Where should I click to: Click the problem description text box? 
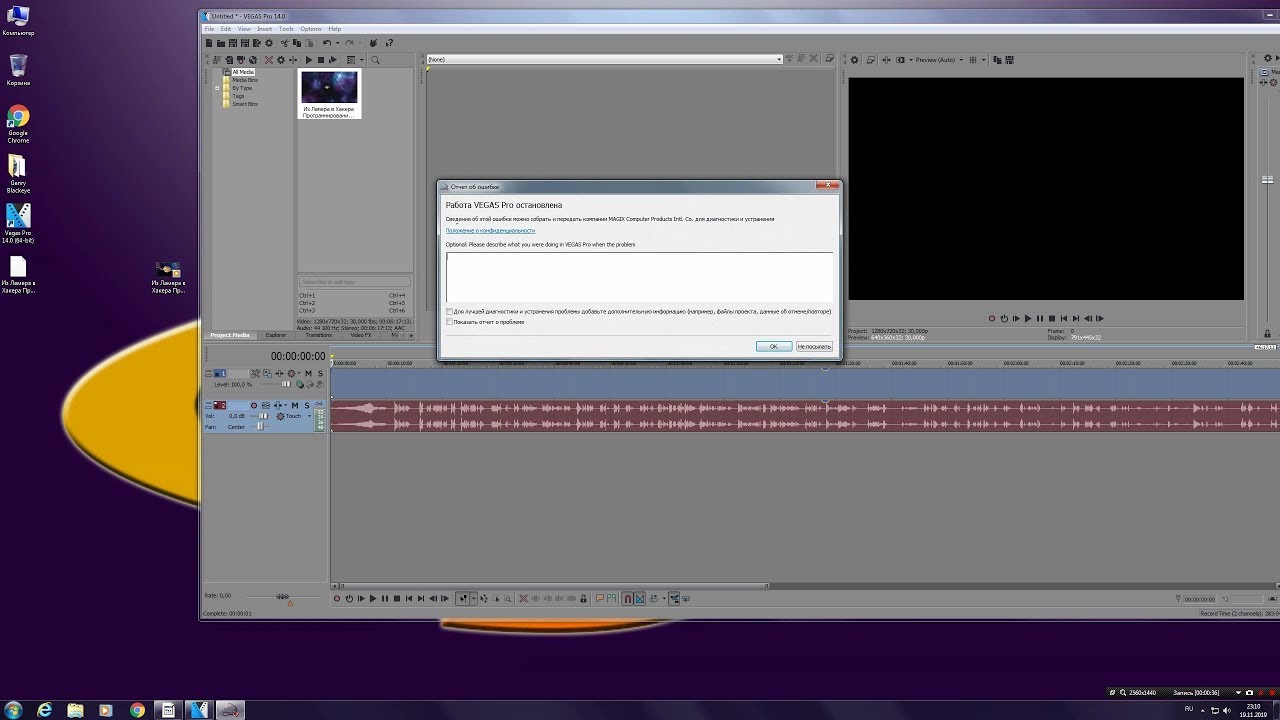tap(639, 276)
